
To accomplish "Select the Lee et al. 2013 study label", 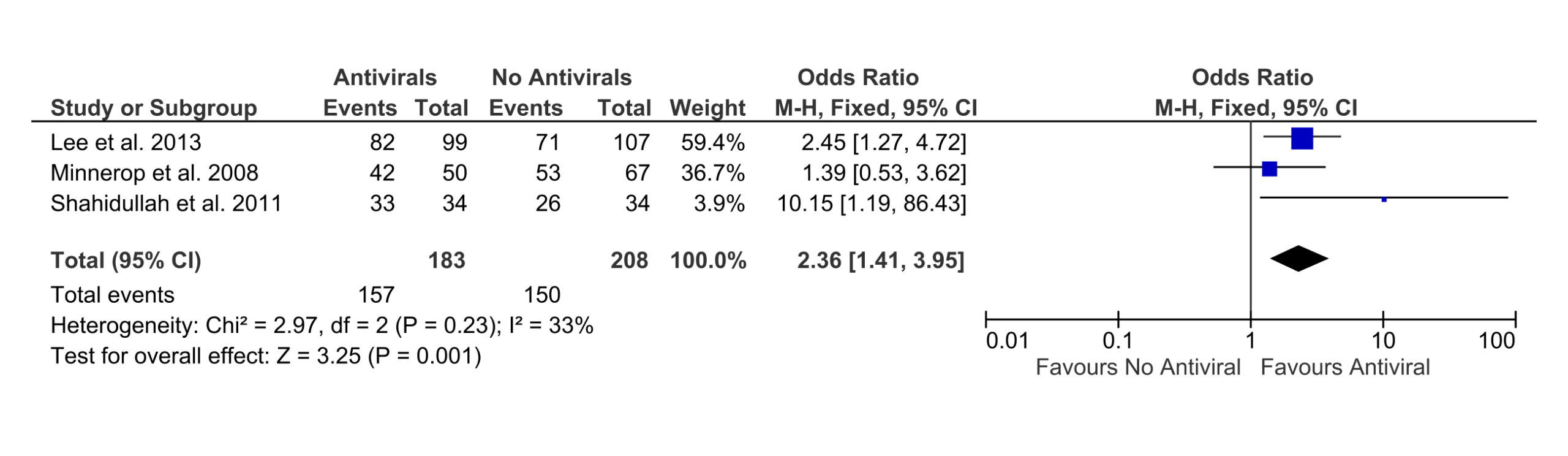I will [x=126, y=142].
